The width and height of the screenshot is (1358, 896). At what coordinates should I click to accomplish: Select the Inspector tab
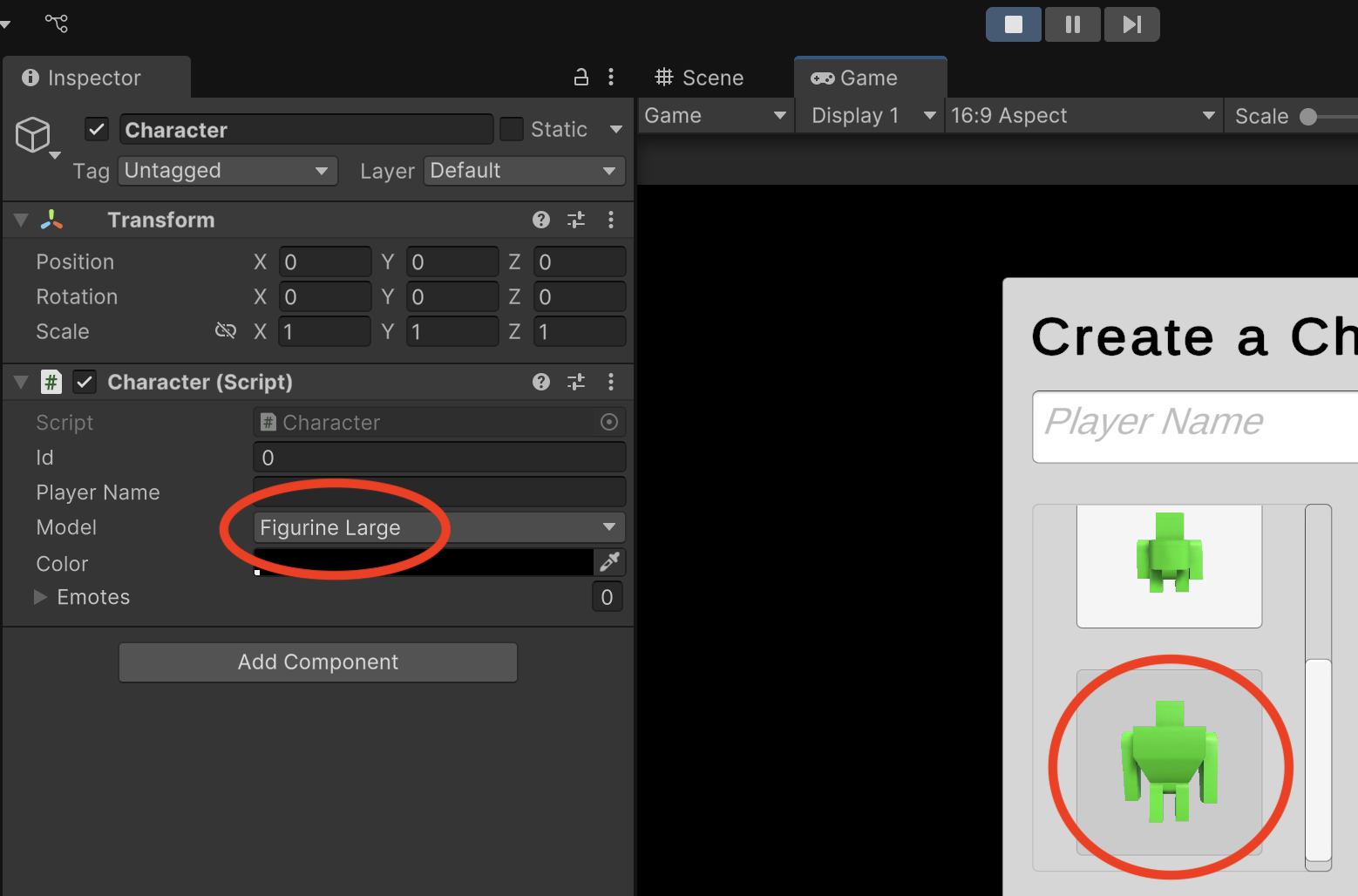coord(94,78)
